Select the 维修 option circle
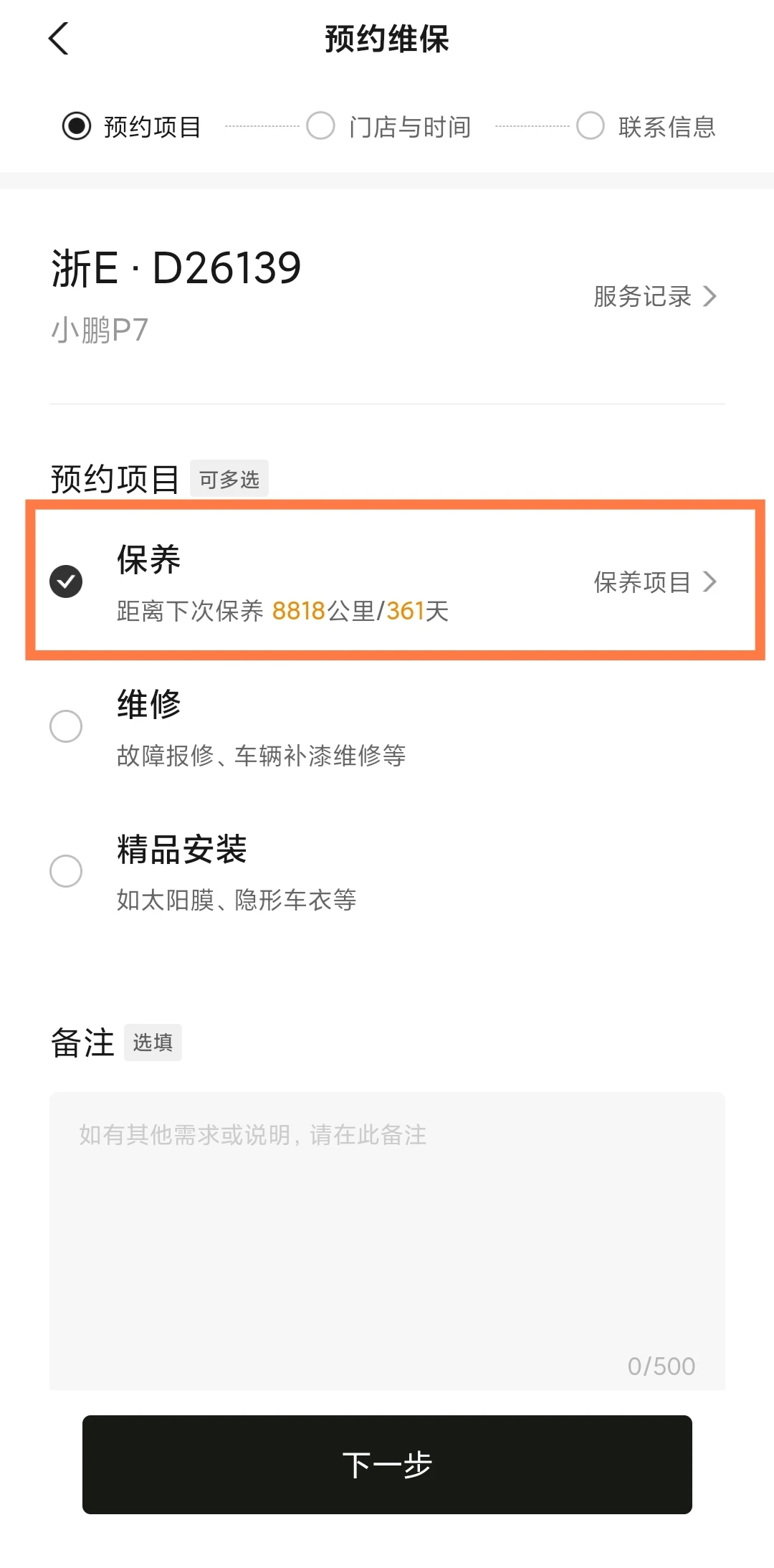The width and height of the screenshot is (774, 1568). pos(66,726)
